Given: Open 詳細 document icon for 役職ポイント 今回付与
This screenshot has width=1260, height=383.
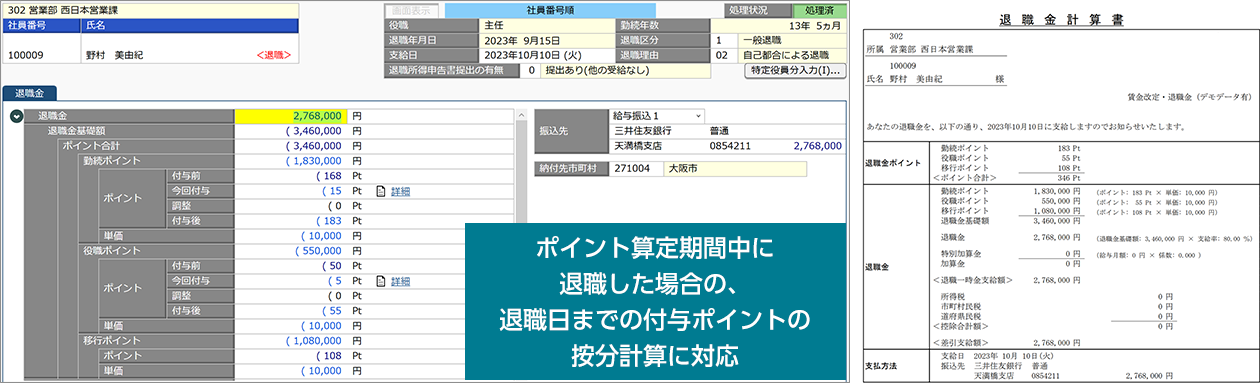Looking at the screenshot, I should pyautogui.click(x=380, y=281).
